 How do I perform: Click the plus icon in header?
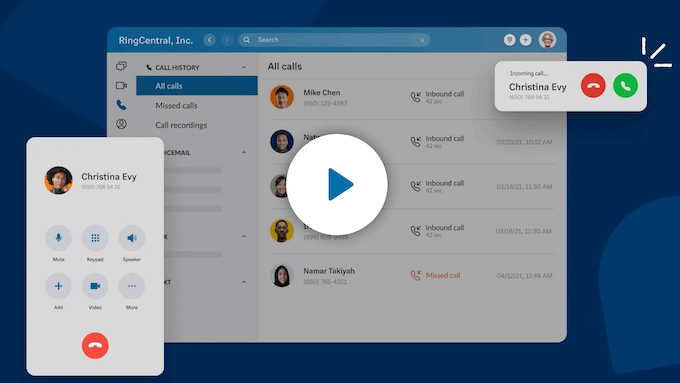click(526, 40)
